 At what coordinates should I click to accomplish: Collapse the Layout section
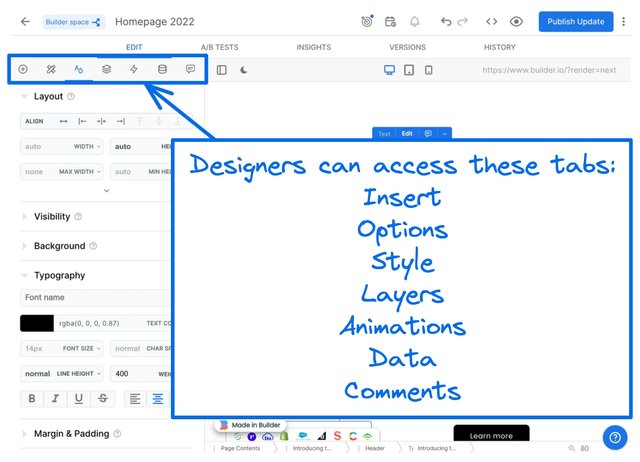[x=24, y=97]
